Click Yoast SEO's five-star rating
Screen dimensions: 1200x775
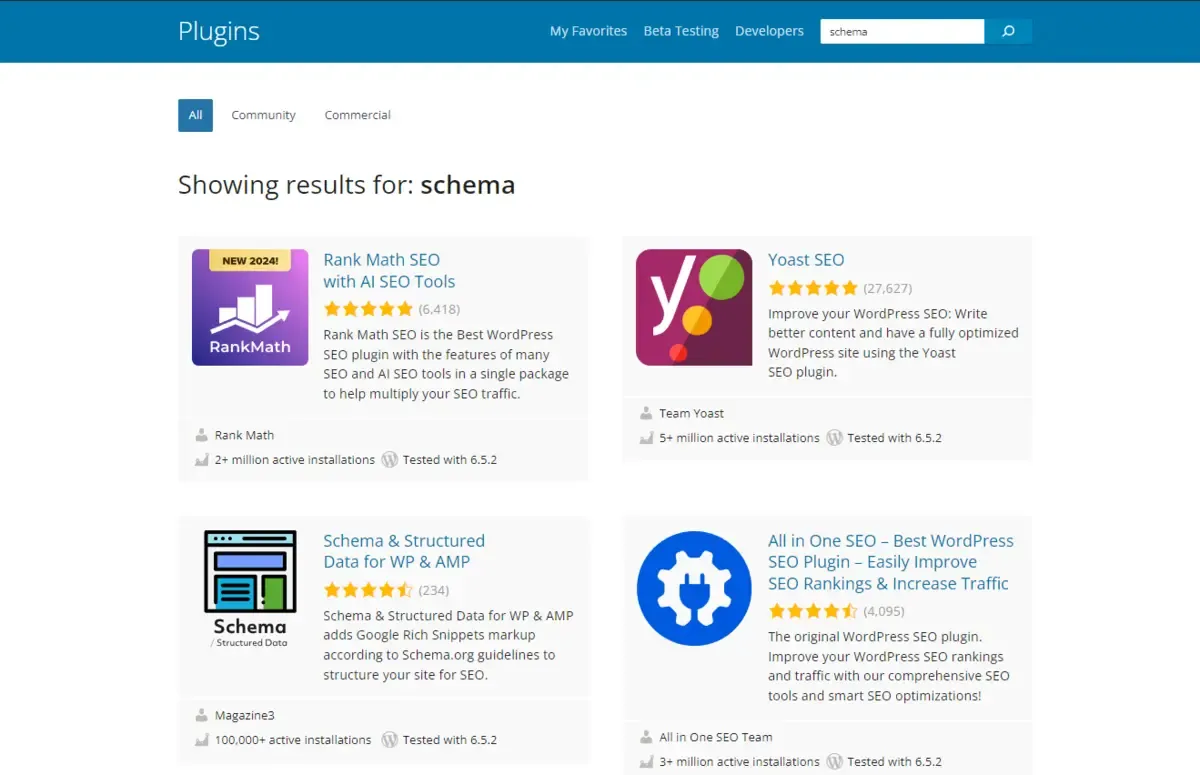tap(812, 287)
